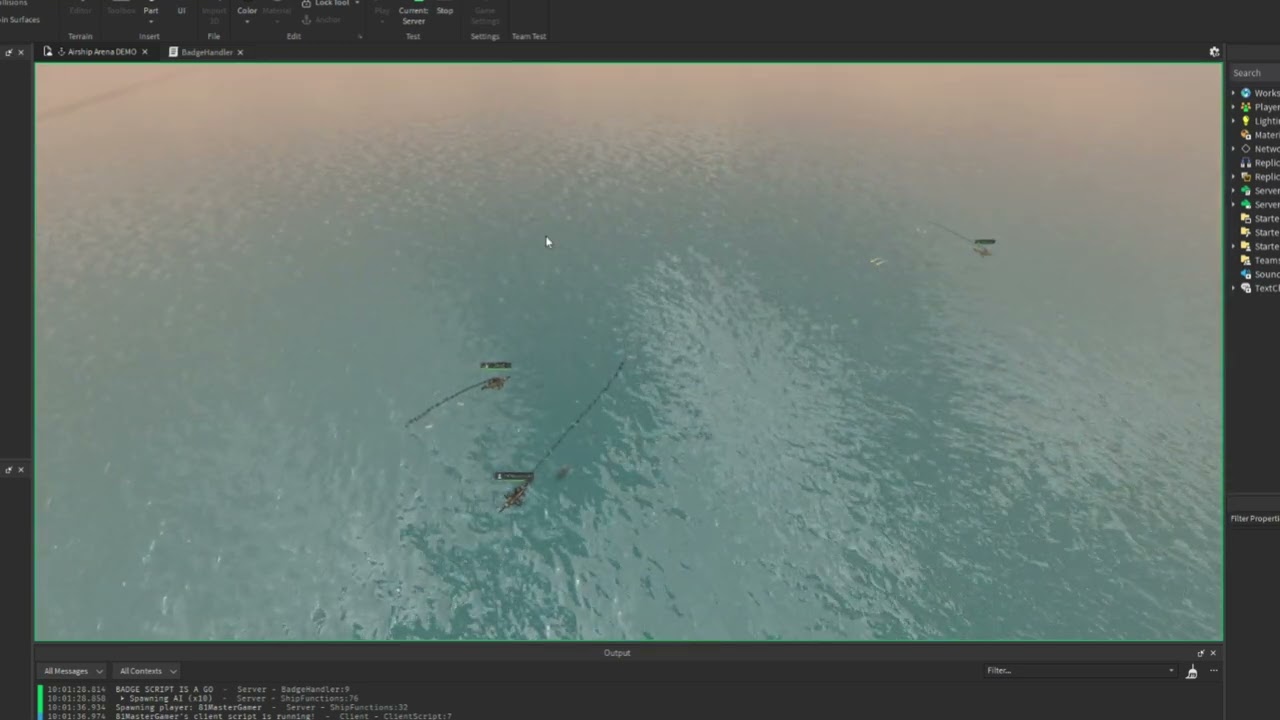
Task: Open the Output Filter history dropdown arrow
Action: pos(1171,671)
